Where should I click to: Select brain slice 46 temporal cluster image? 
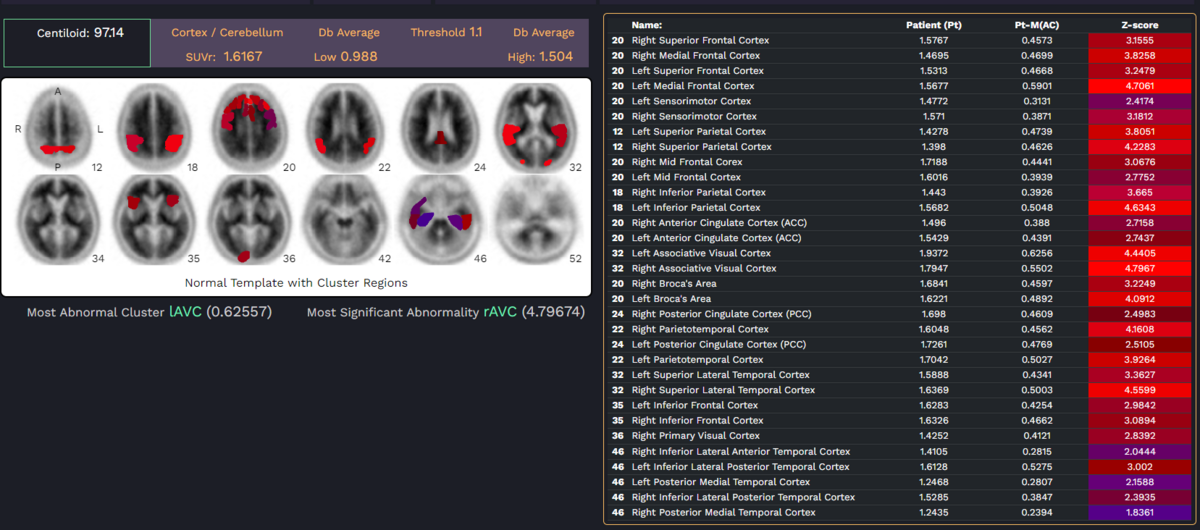click(442, 218)
